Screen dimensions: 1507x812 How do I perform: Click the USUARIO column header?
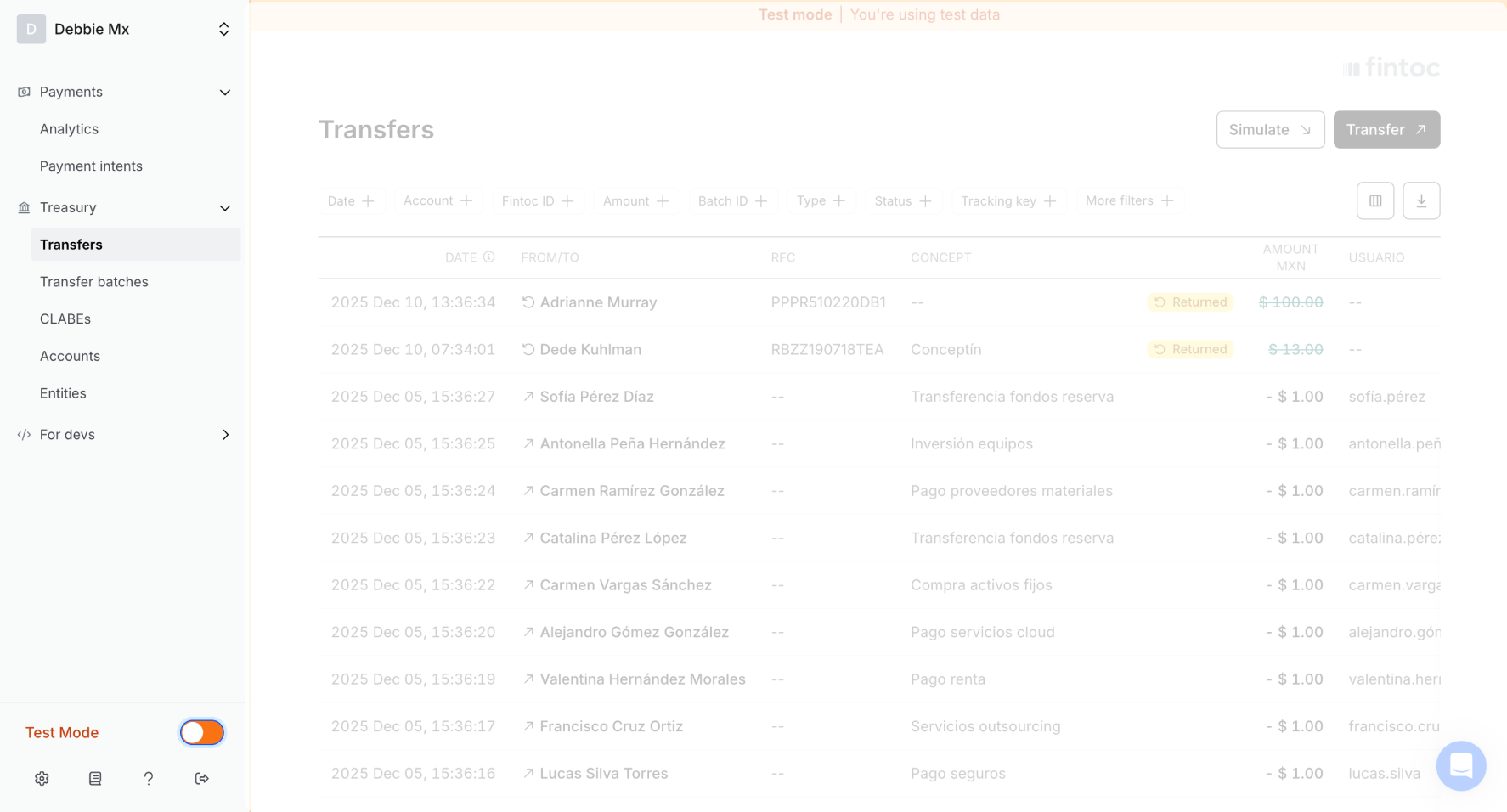pyautogui.click(x=1376, y=257)
